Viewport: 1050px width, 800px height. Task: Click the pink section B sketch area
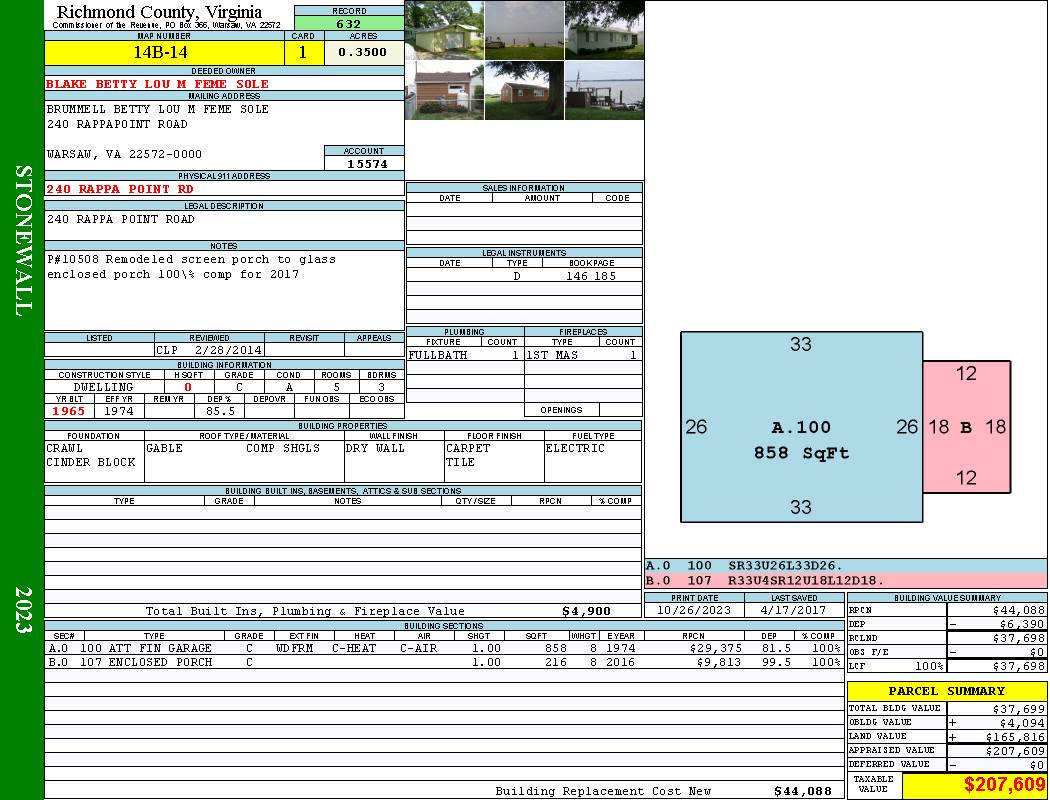(x=966, y=427)
